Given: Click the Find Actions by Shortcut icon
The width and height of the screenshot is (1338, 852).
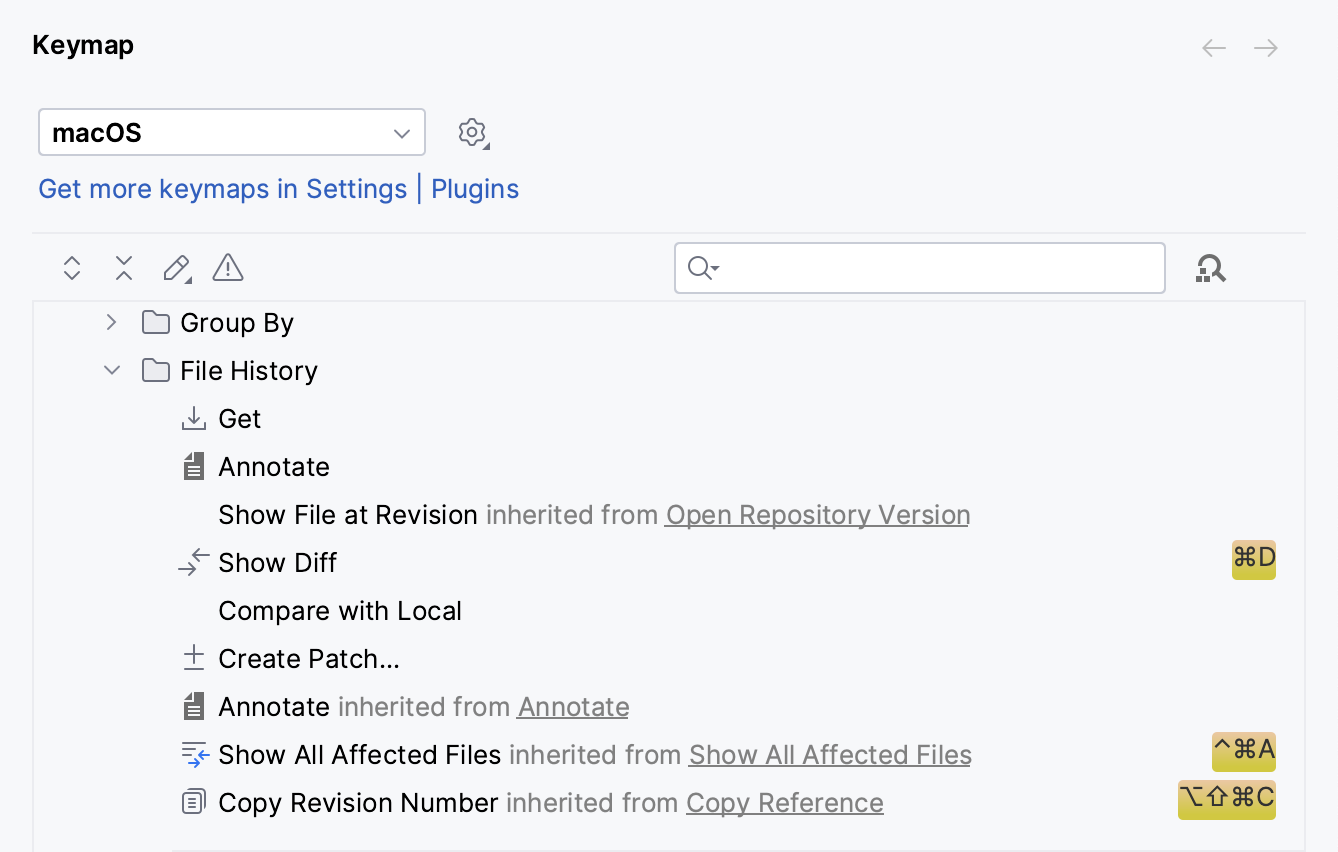Looking at the screenshot, I should pos(1211,268).
